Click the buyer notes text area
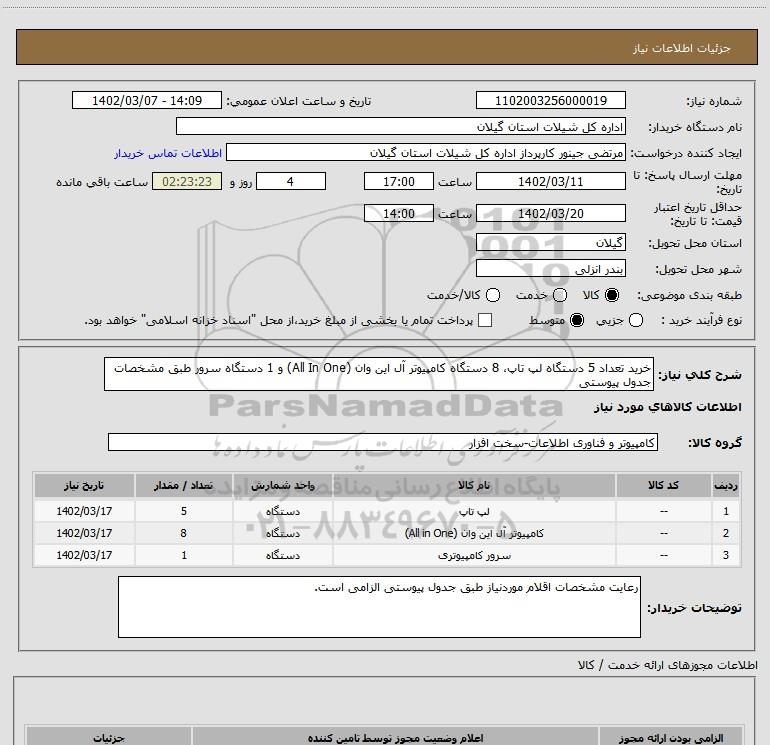770x745 pixels. tap(379, 607)
